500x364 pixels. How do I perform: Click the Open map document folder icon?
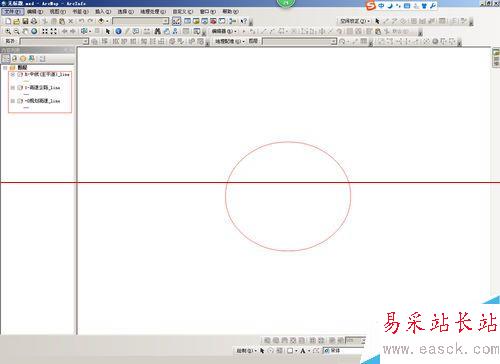(16, 21)
